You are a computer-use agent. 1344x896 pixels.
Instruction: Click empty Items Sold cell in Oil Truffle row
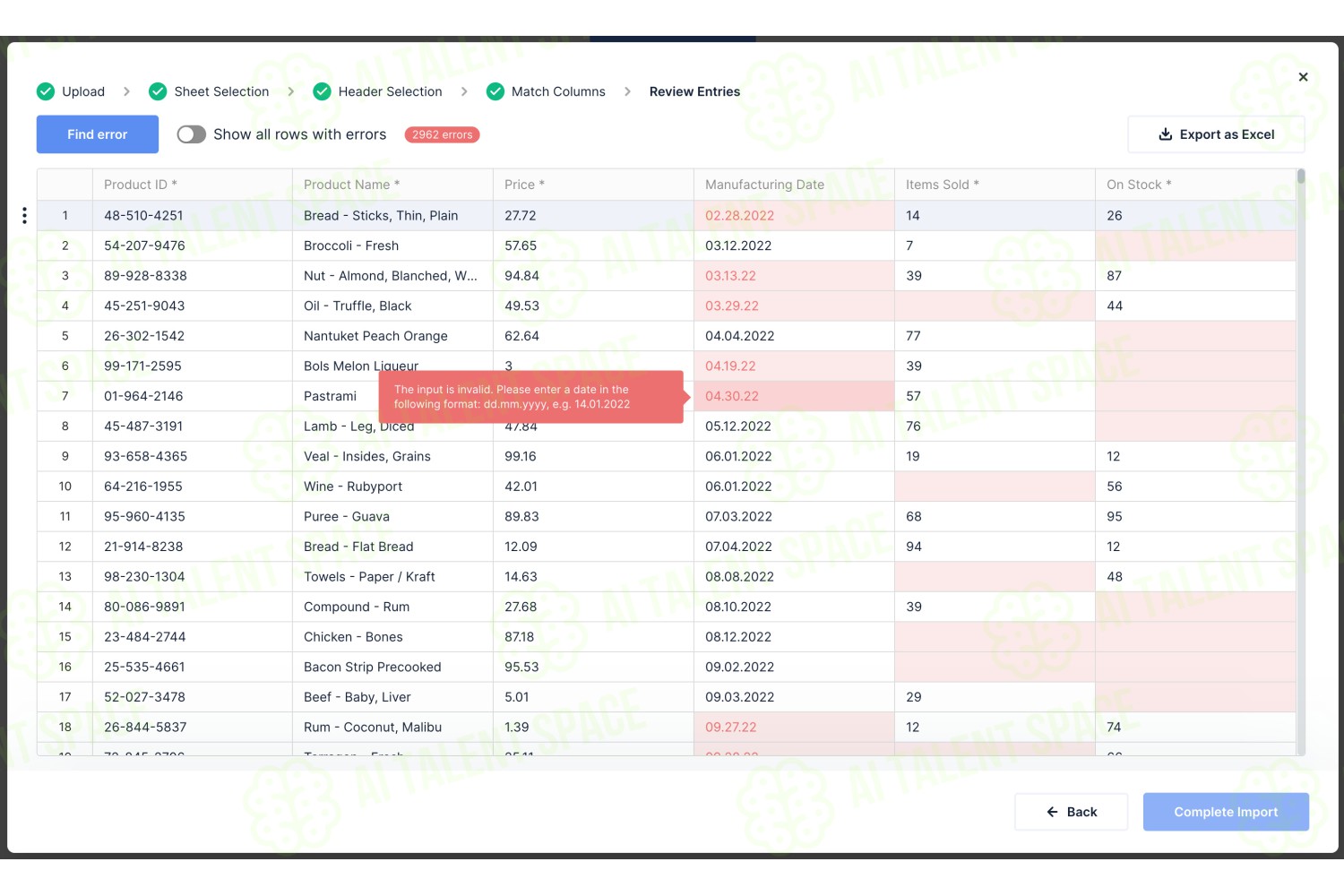995,306
